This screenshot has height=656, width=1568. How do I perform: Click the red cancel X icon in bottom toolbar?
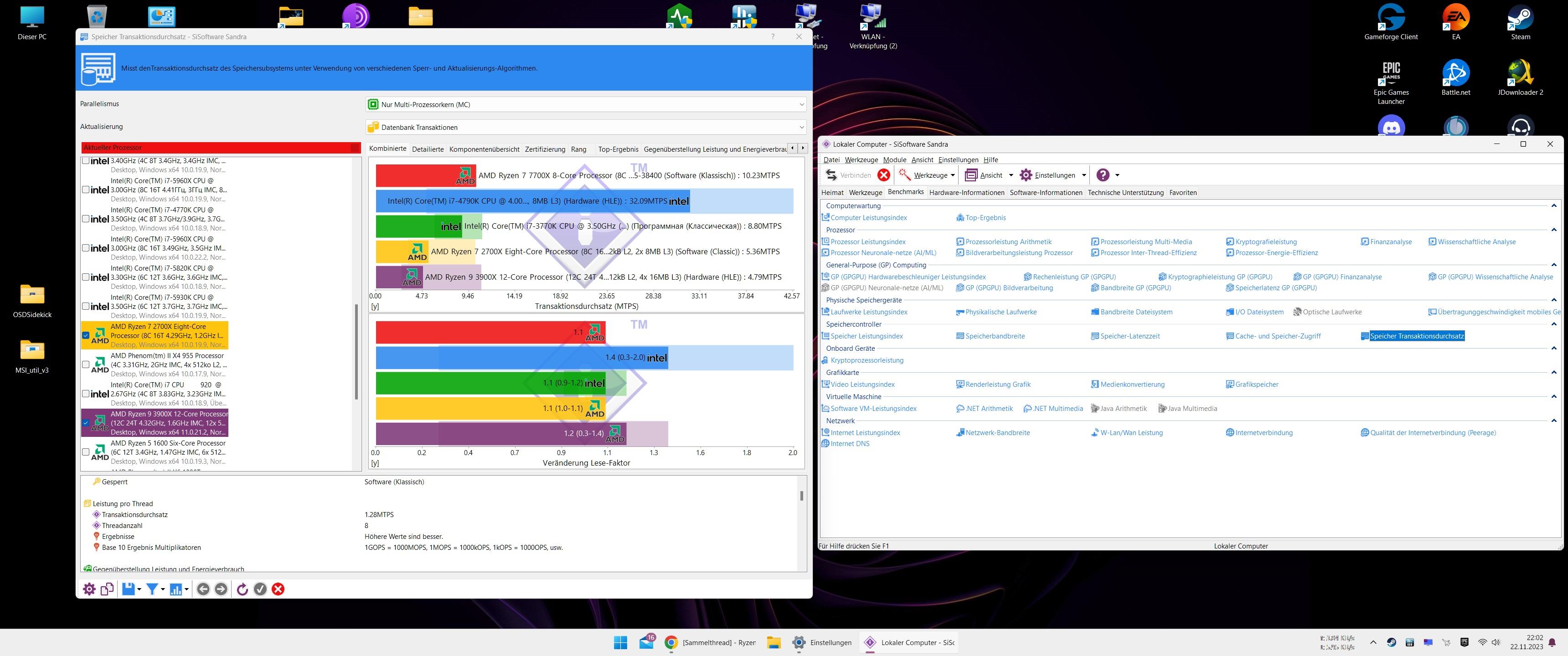(x=278, y=589)
